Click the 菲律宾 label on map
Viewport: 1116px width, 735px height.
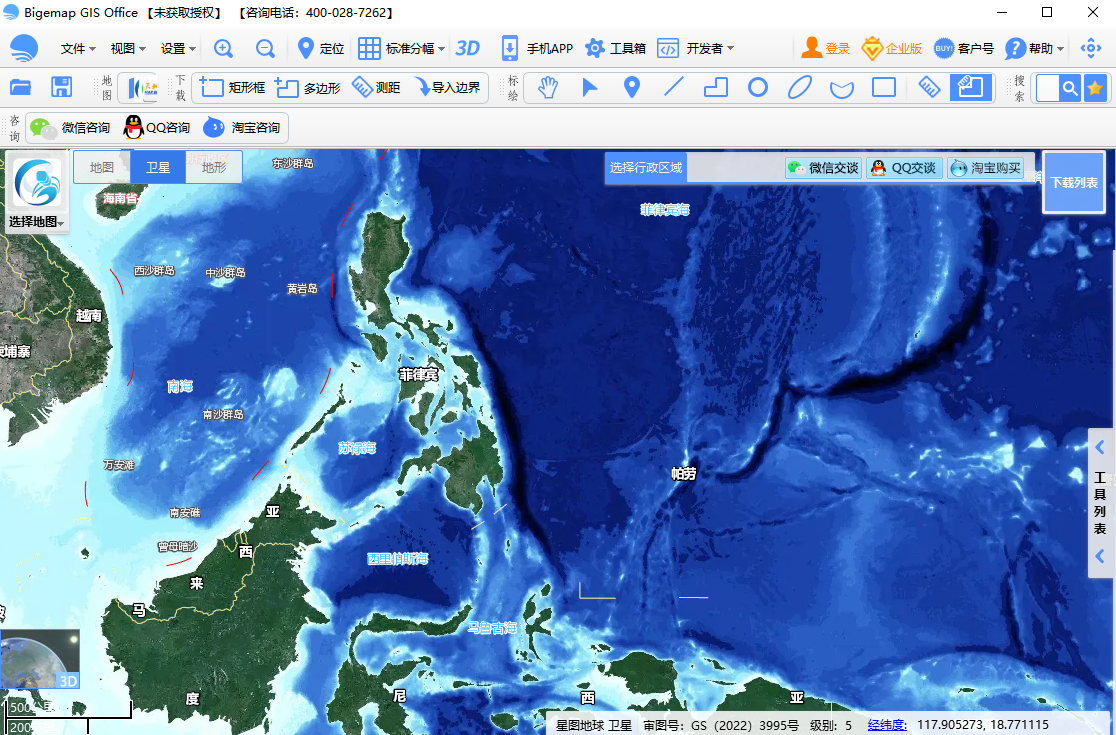[418, 374]
